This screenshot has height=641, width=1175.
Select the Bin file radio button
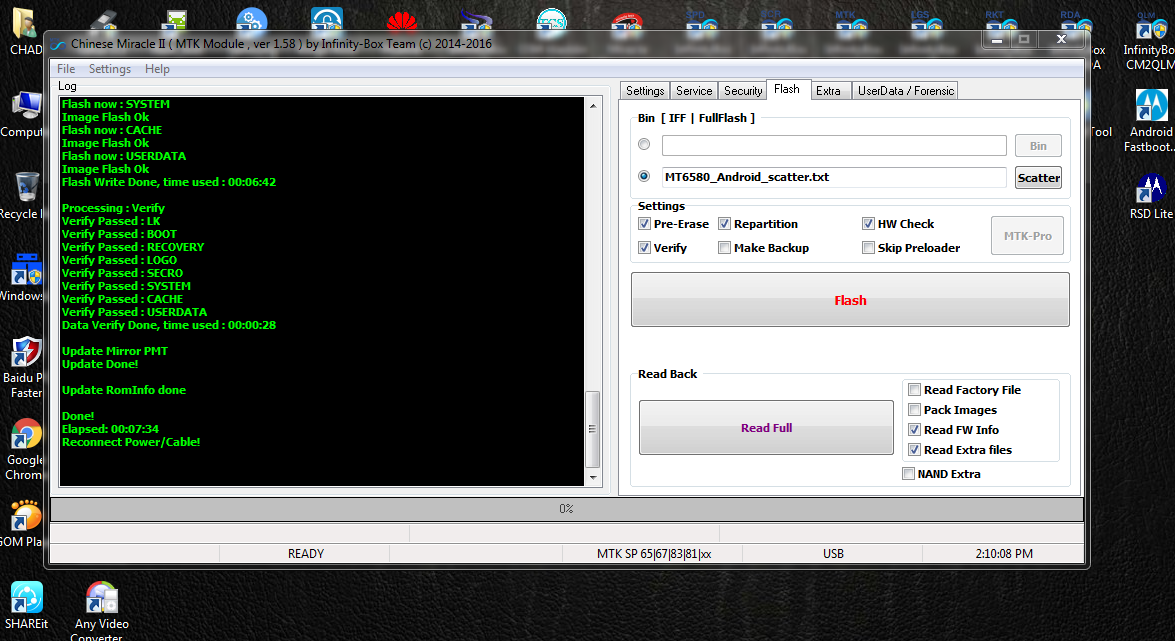pos(644,144)
